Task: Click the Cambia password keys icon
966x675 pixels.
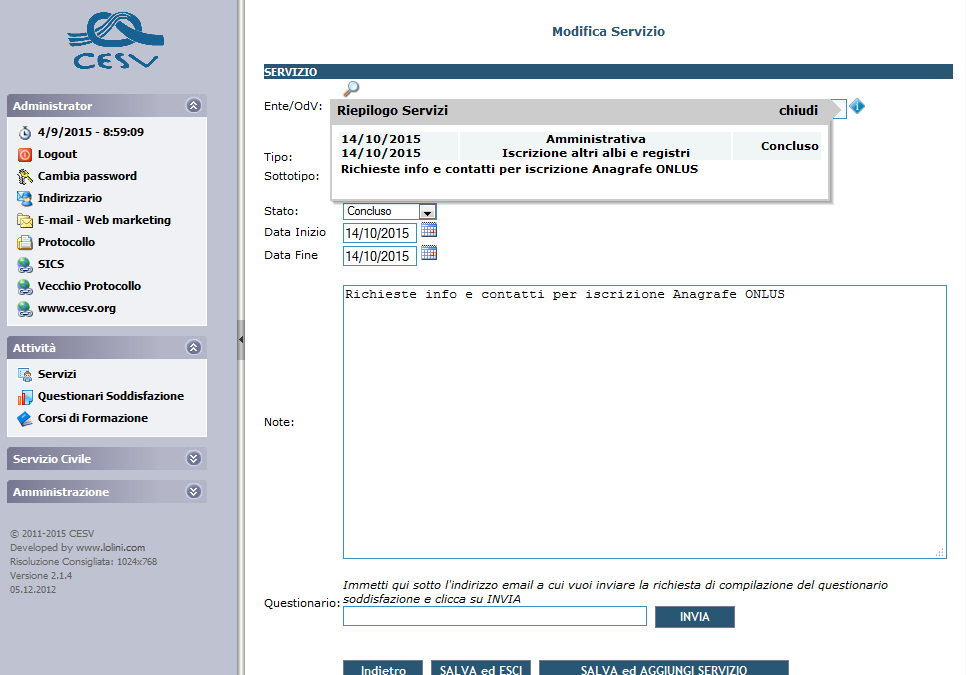Action: pos(25,177)
